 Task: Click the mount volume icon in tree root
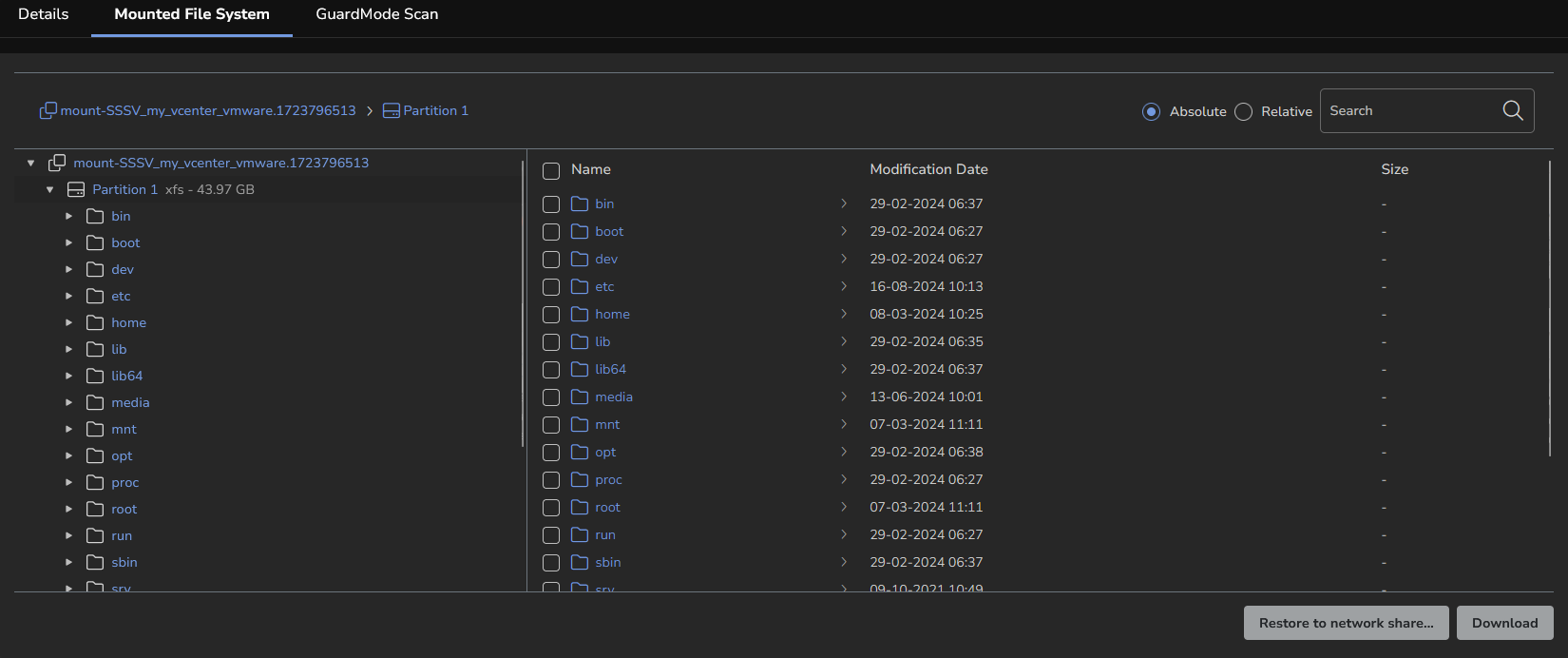coord(57,163)
